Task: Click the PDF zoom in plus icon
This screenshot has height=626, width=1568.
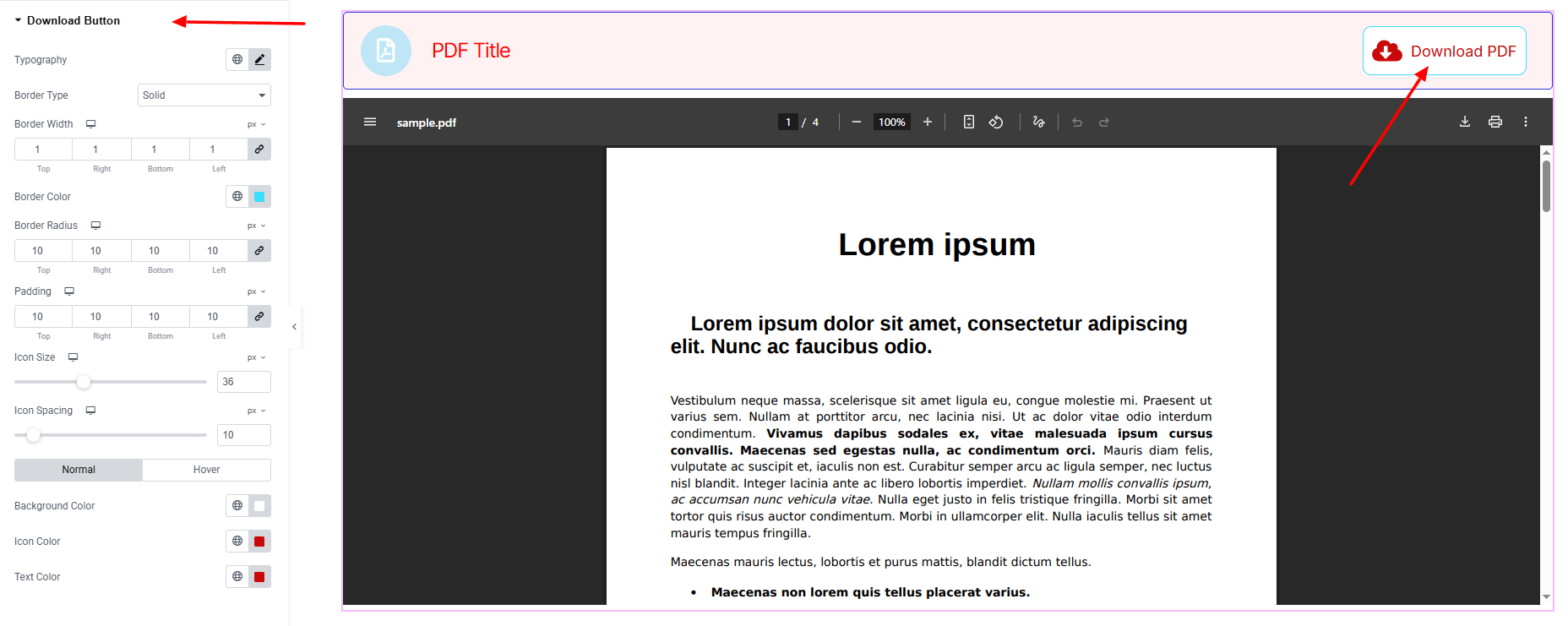Action: tap(927, 122)
